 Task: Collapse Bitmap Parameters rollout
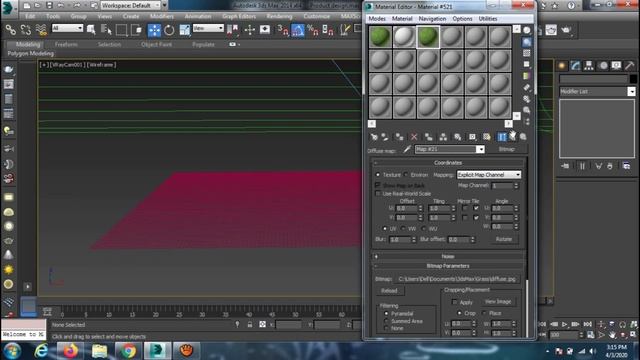(448, 266)
